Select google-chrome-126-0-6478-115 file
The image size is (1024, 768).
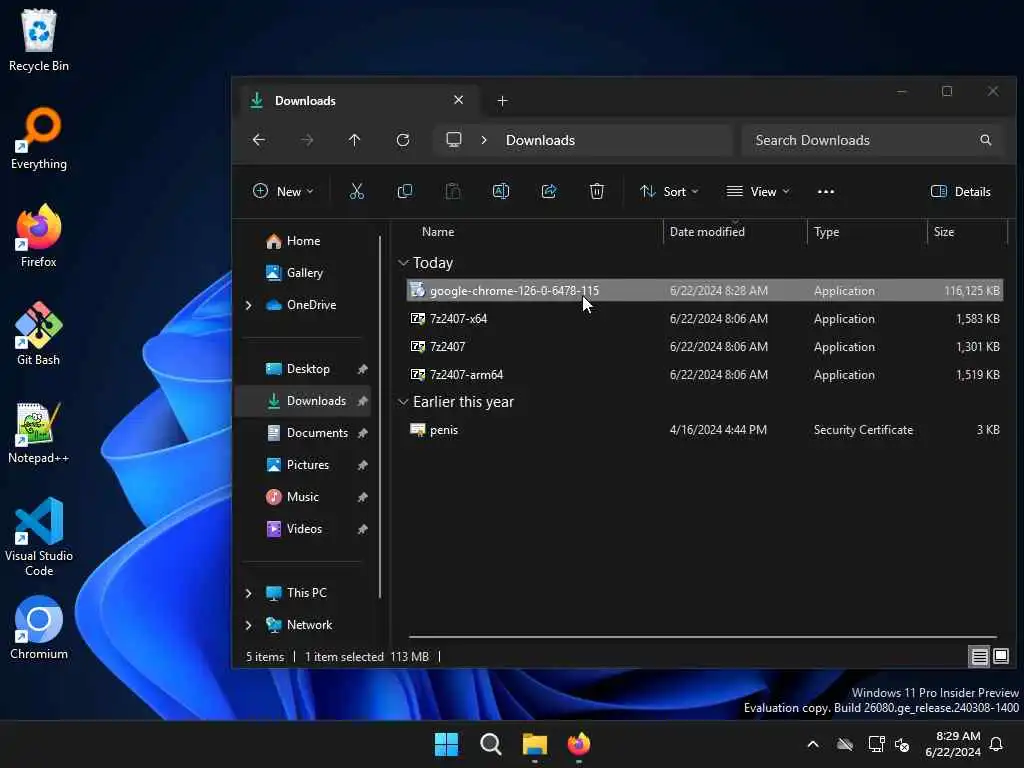(x=704, y=291)
